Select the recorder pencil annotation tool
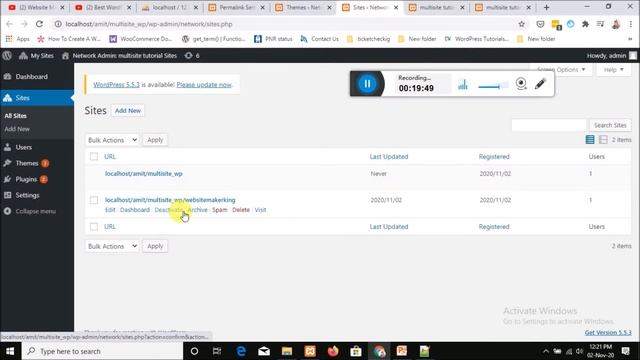 coord(540,84)
